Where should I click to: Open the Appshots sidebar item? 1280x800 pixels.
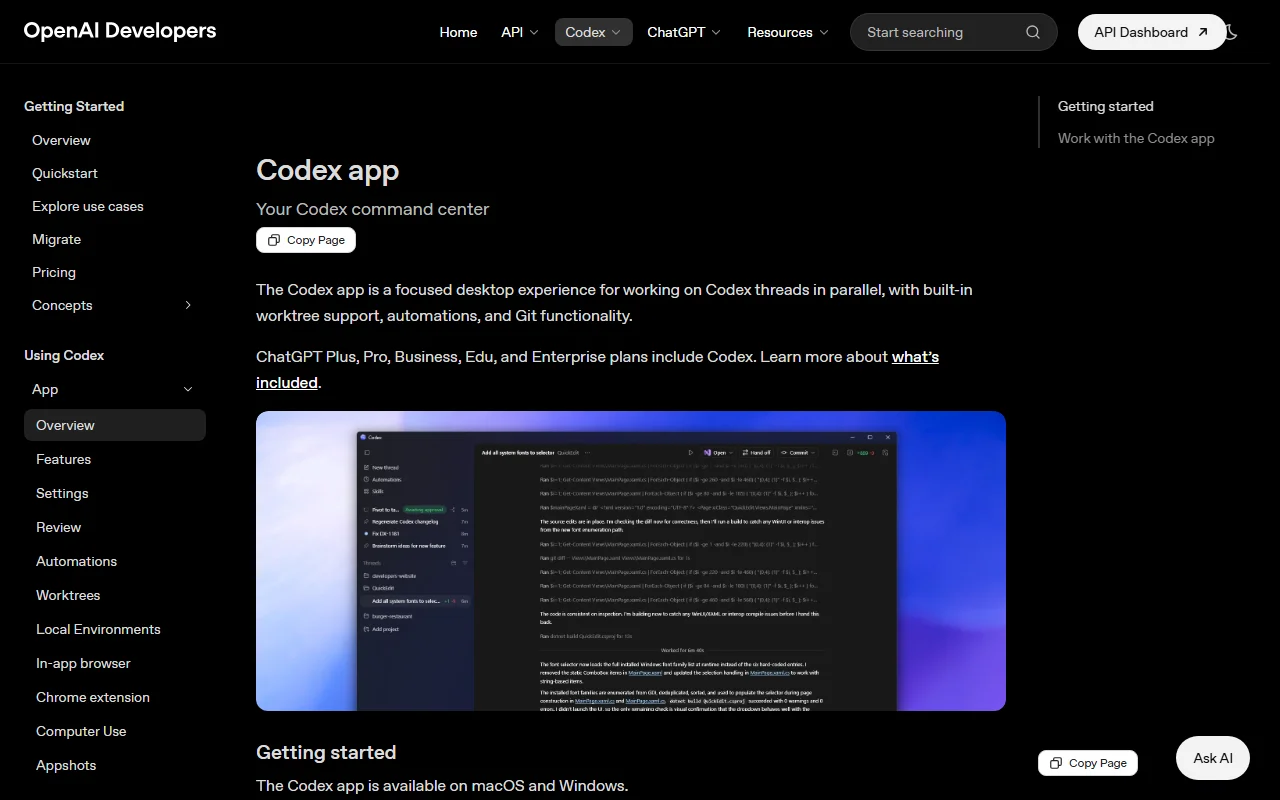click(66, 765)
